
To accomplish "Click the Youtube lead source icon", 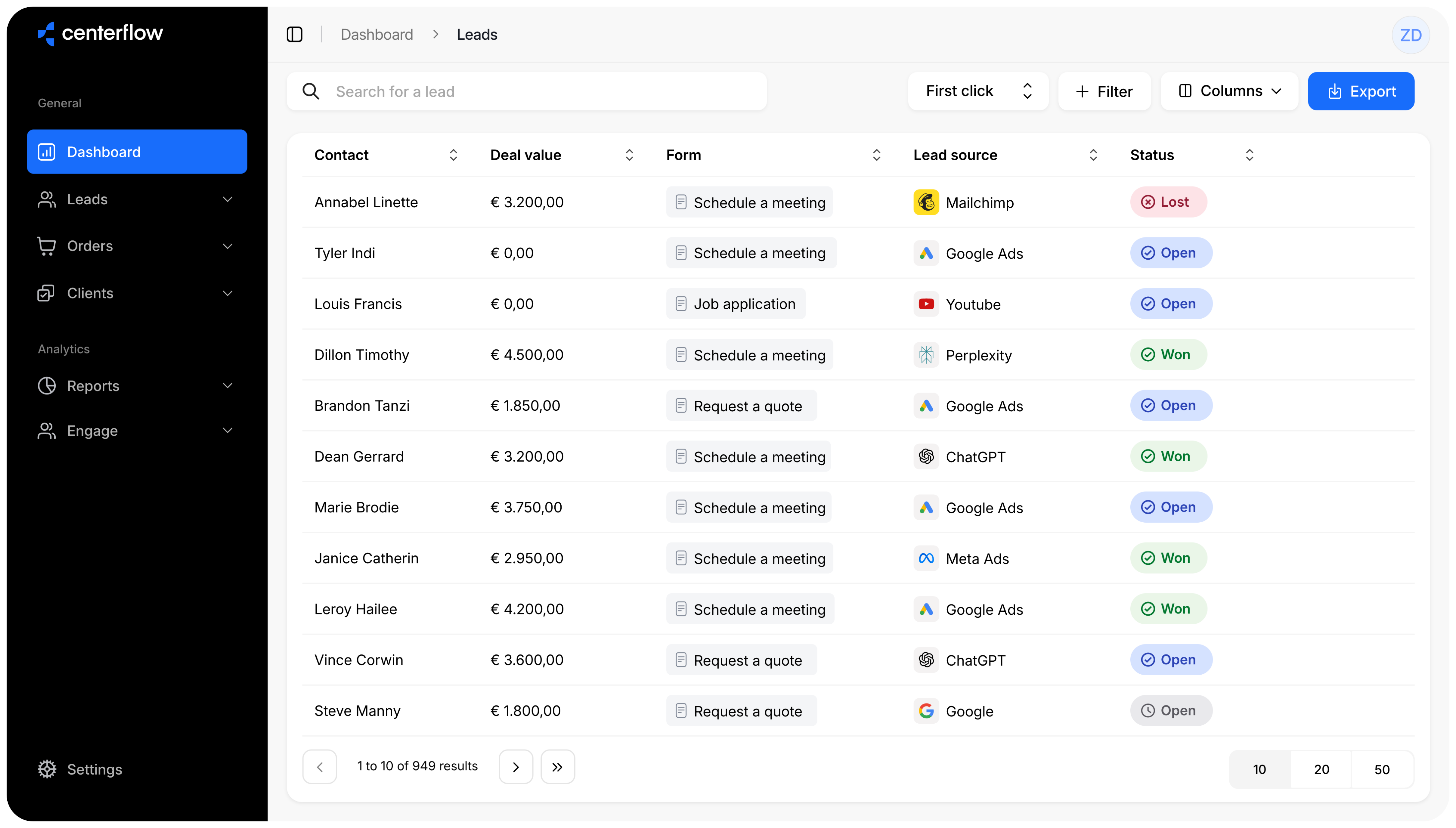I will (926, 304).
